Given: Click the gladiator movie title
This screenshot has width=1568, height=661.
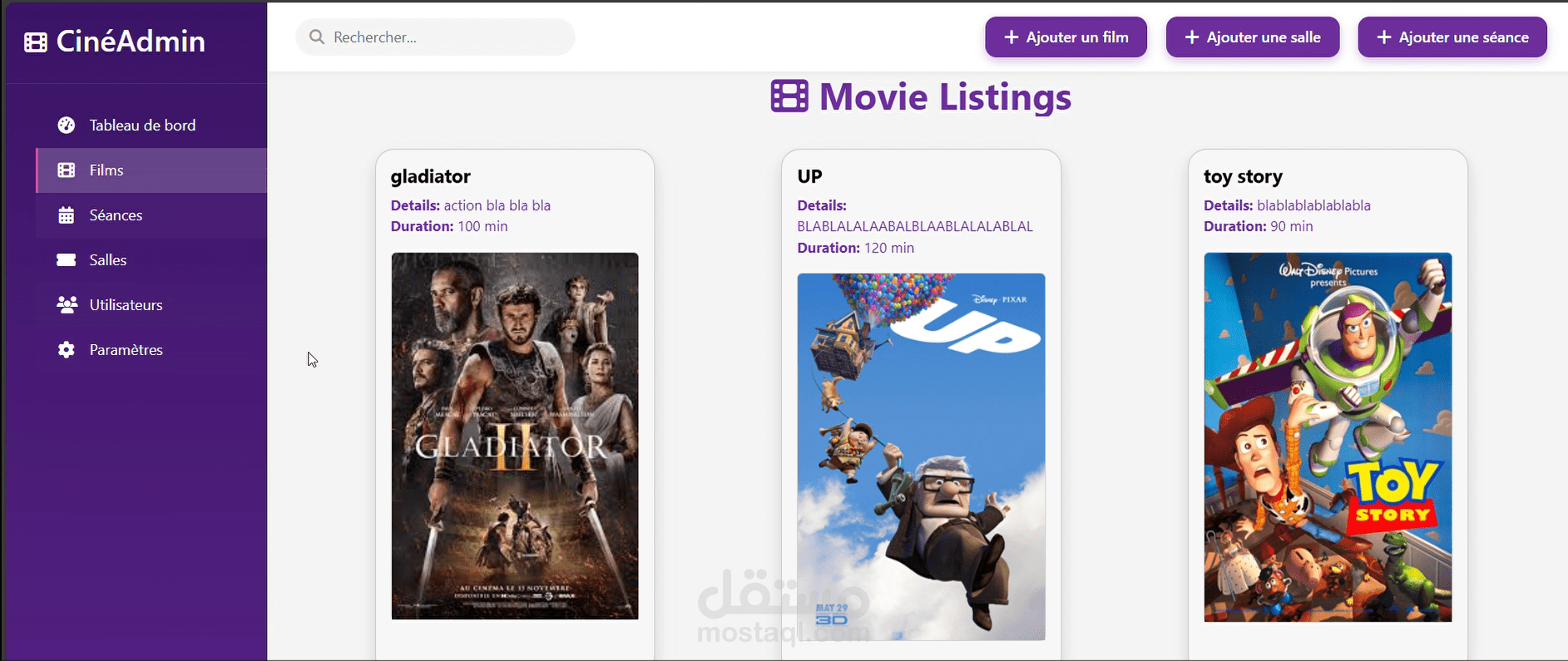Looking at the screenshot, I should point(431,176).
